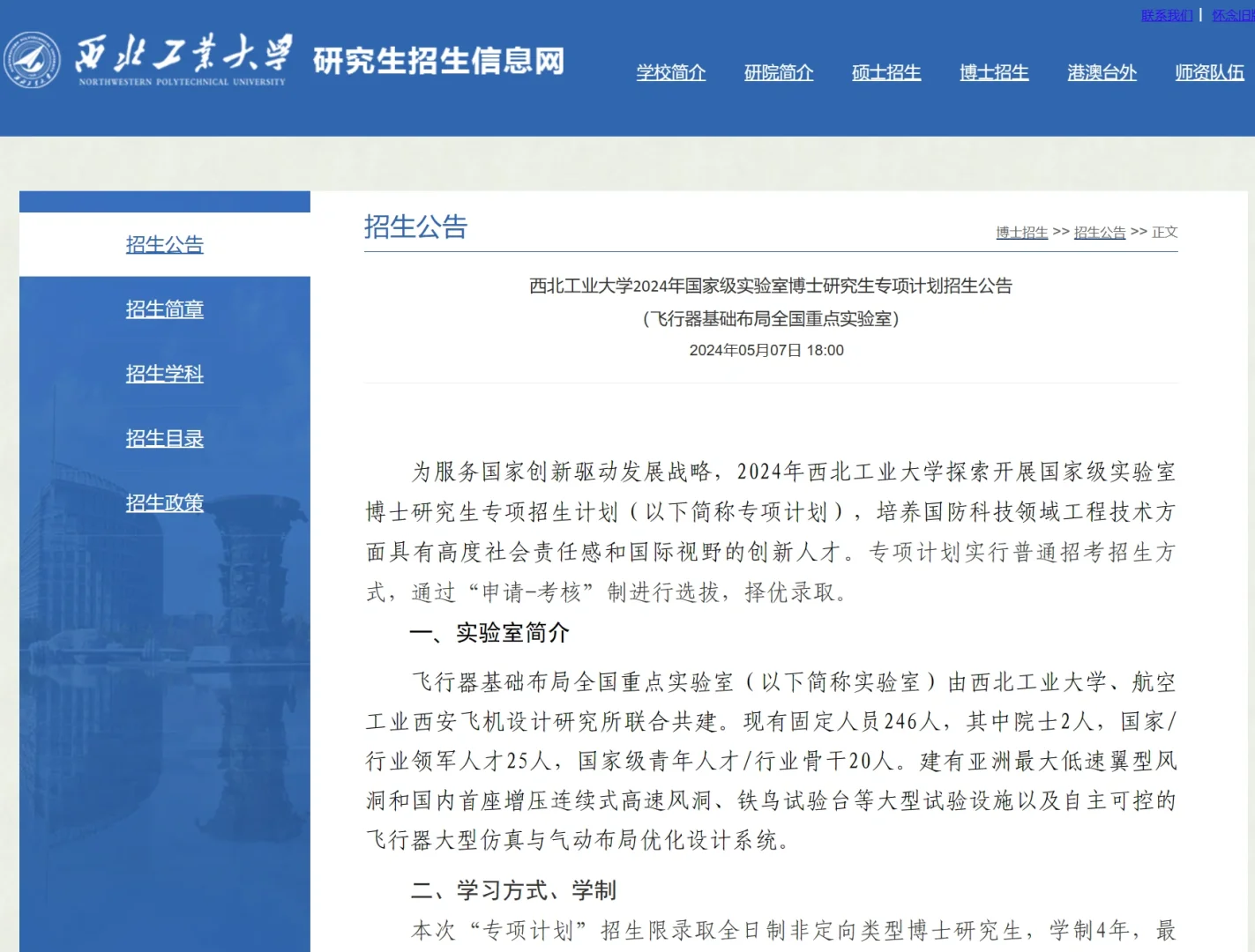Open 招生学科 in the sidebar
Viewport: 1255px width, 952px height.
pyautogui.click(x=165, y=374)
